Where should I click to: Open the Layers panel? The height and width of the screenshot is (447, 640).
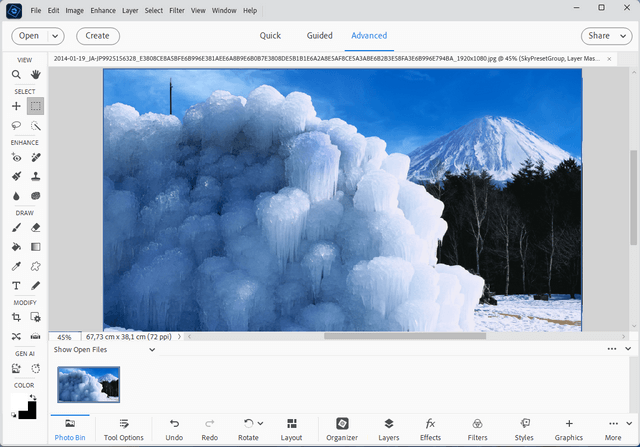point(389,429)
